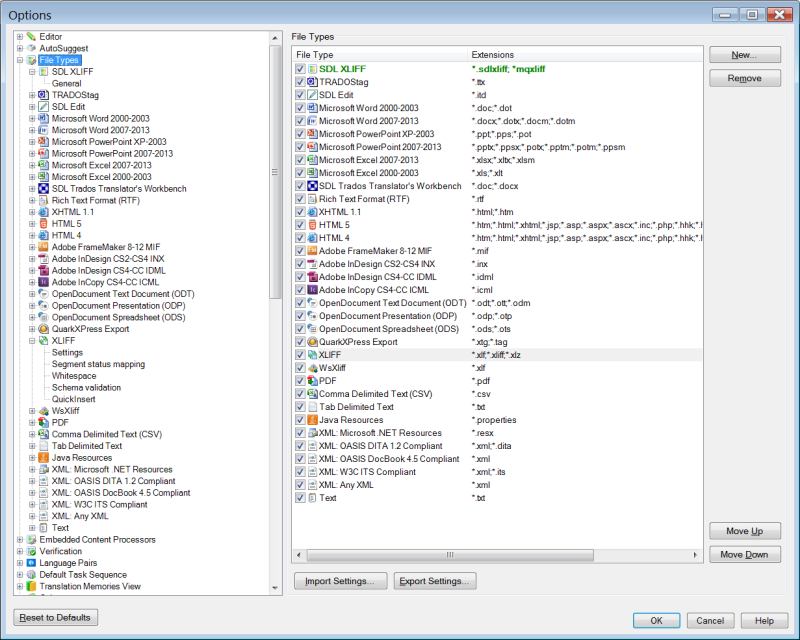Click the WsXliff icon in the tree
Viewport: 800px width, 640px height.
[44, 411]
